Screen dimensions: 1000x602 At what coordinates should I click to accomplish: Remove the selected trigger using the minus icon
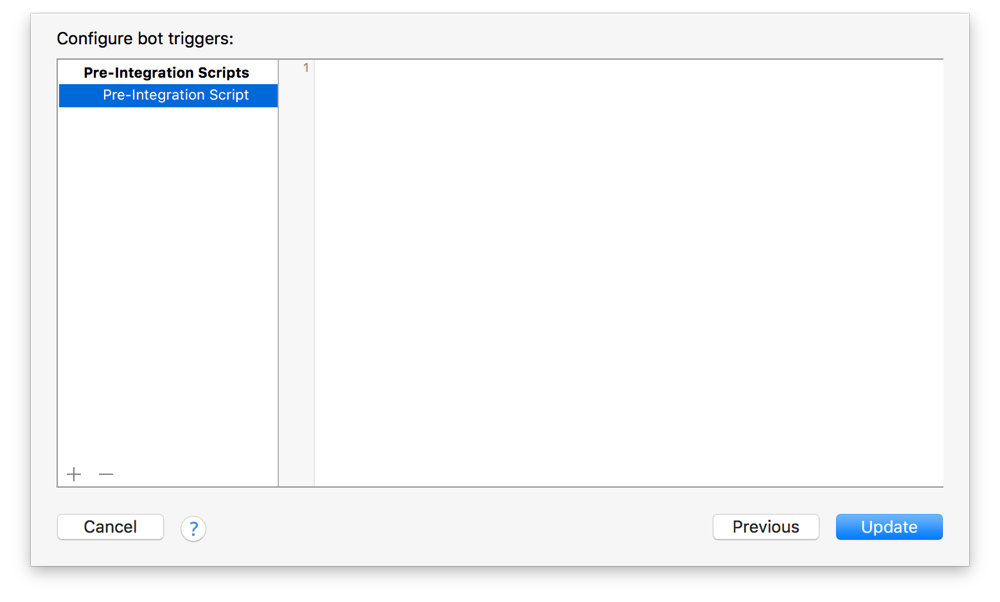105,474
